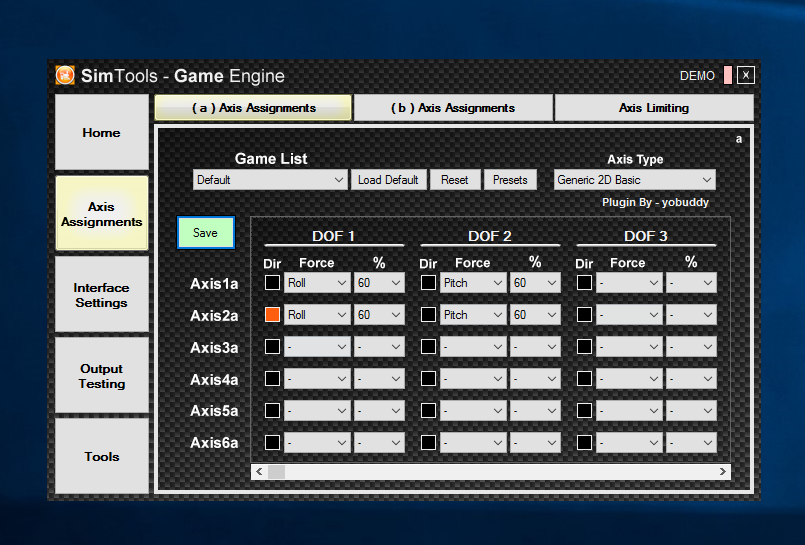Open the Home section
The height and width of the screenshot is (545, 805).
coord(102,132)
